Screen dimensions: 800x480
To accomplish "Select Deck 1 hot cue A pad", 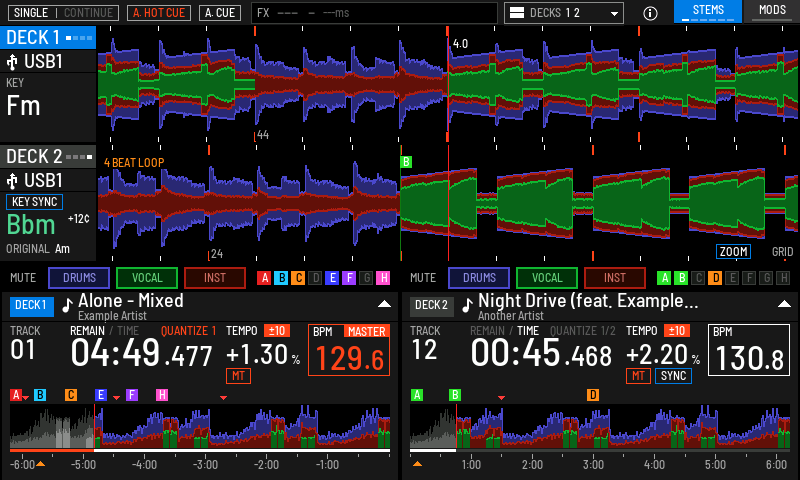I will 264,278.
